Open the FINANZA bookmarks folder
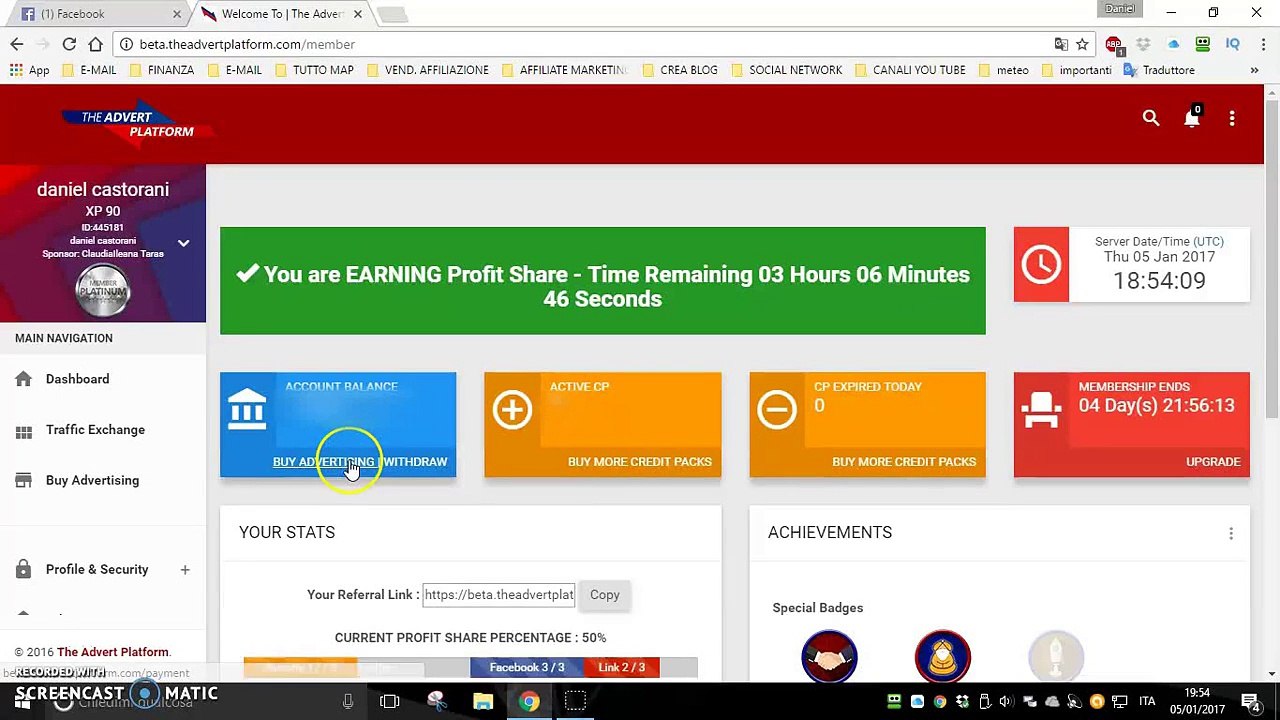This screenshot has width=1280, height=720. (x=161, y=70)
